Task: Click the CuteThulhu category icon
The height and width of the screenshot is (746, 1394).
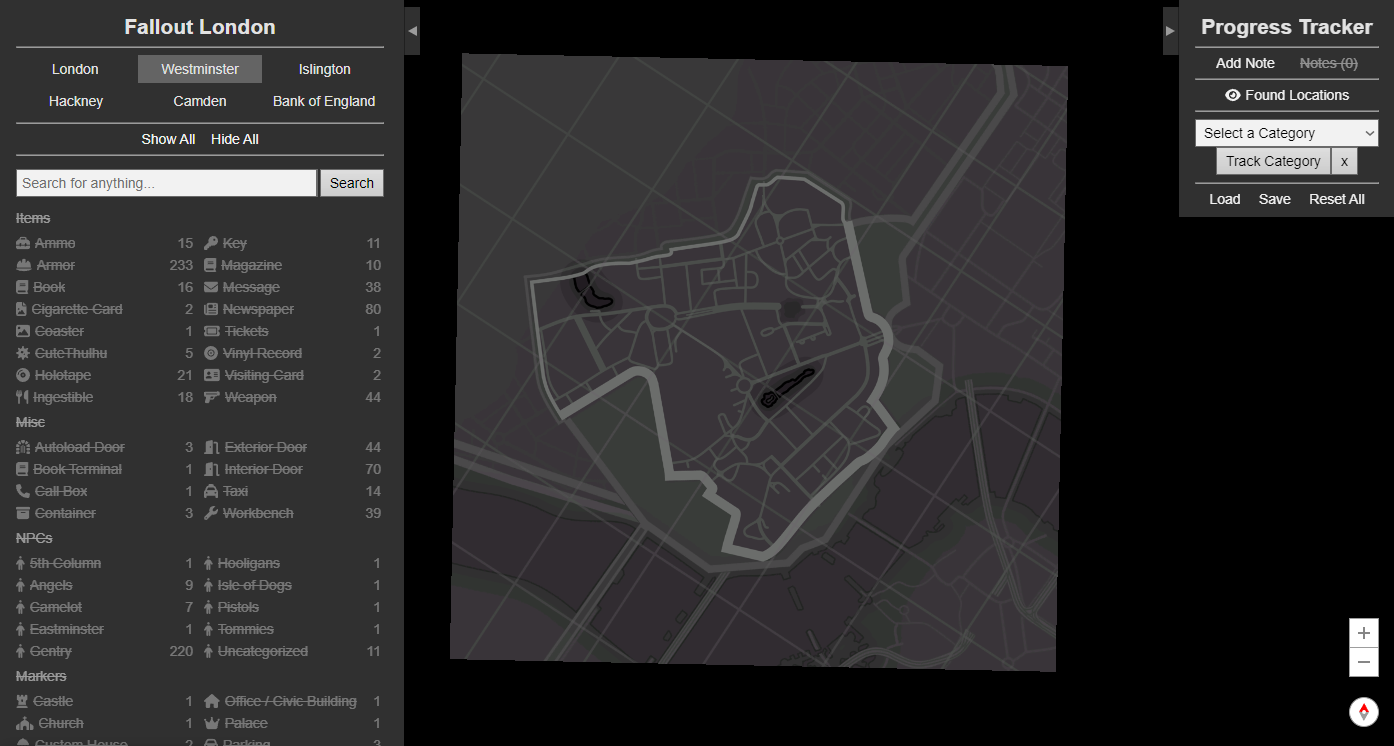Action: (23, 353)
